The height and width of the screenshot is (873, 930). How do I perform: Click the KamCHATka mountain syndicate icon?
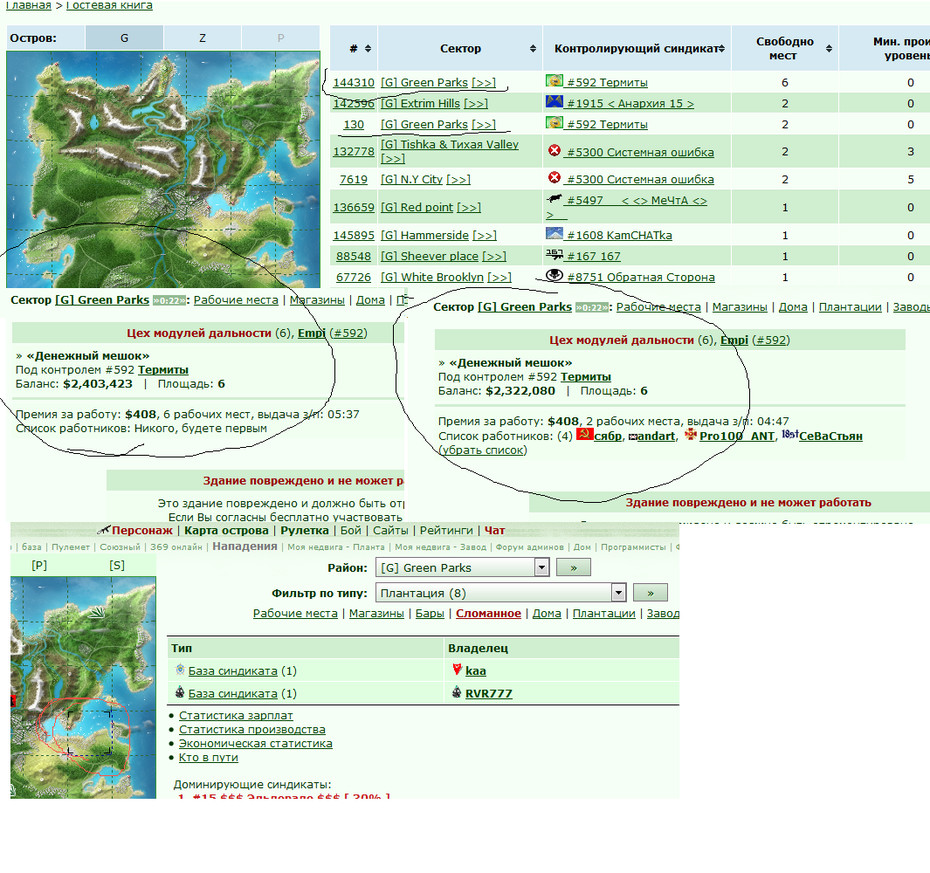pos(554,233)
